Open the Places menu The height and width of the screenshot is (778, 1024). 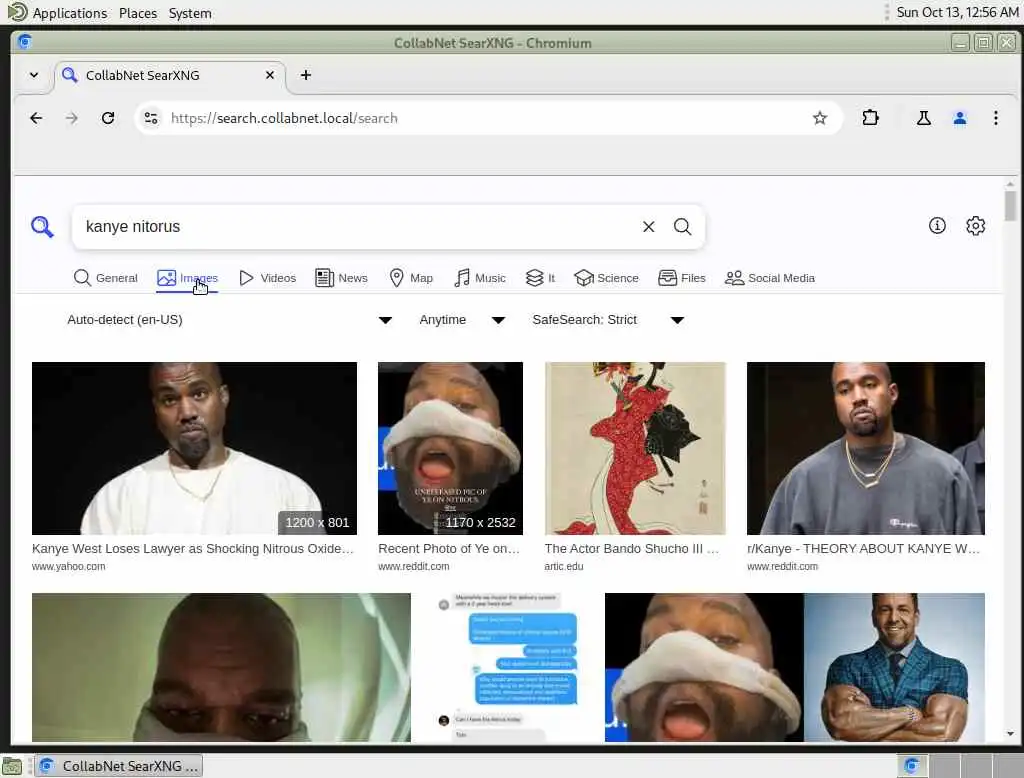tap(138, 13)
